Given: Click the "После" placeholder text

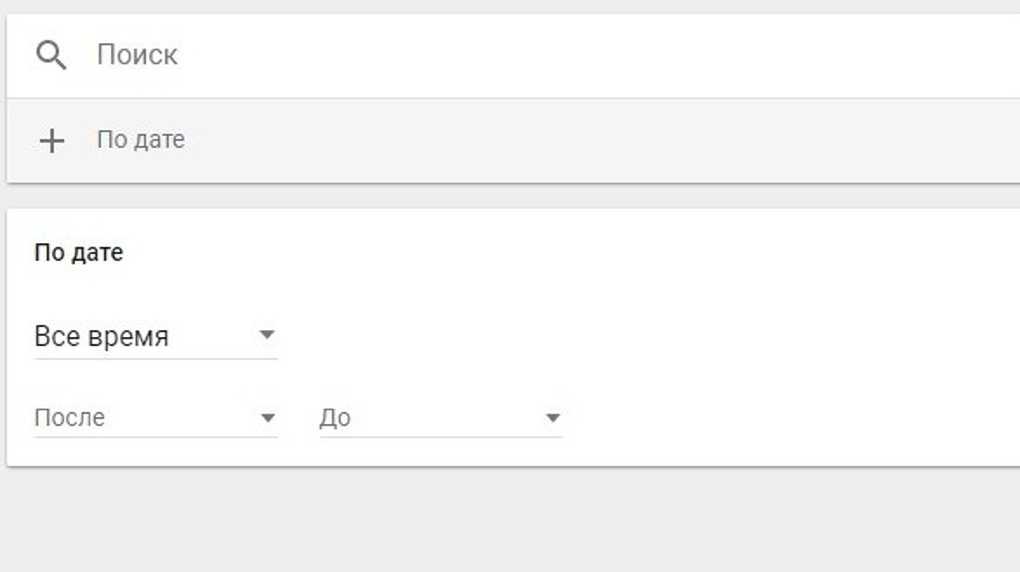Looking at the screenshot, I should point(70,418).
